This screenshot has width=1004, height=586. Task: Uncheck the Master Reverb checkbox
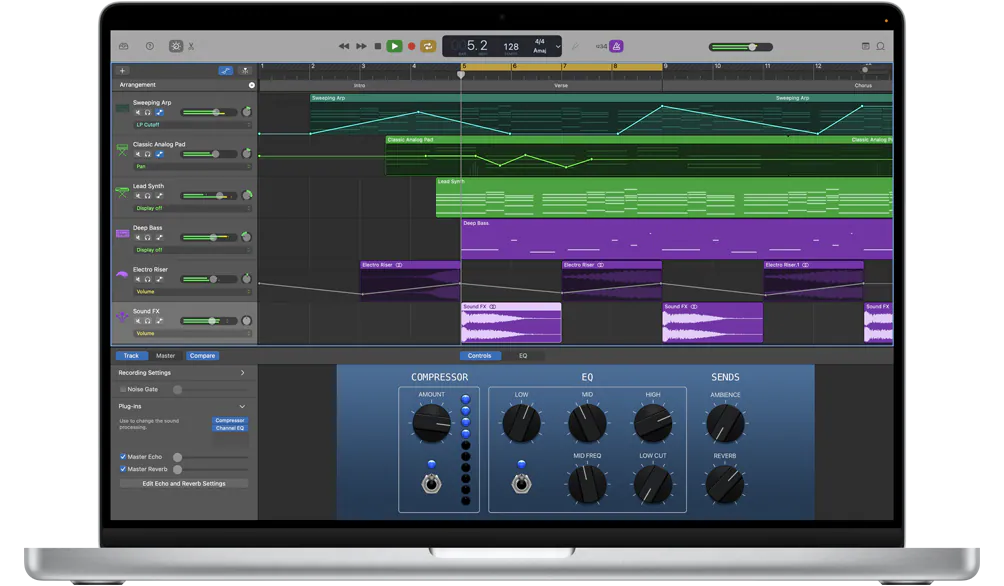[x=123, y=469]
